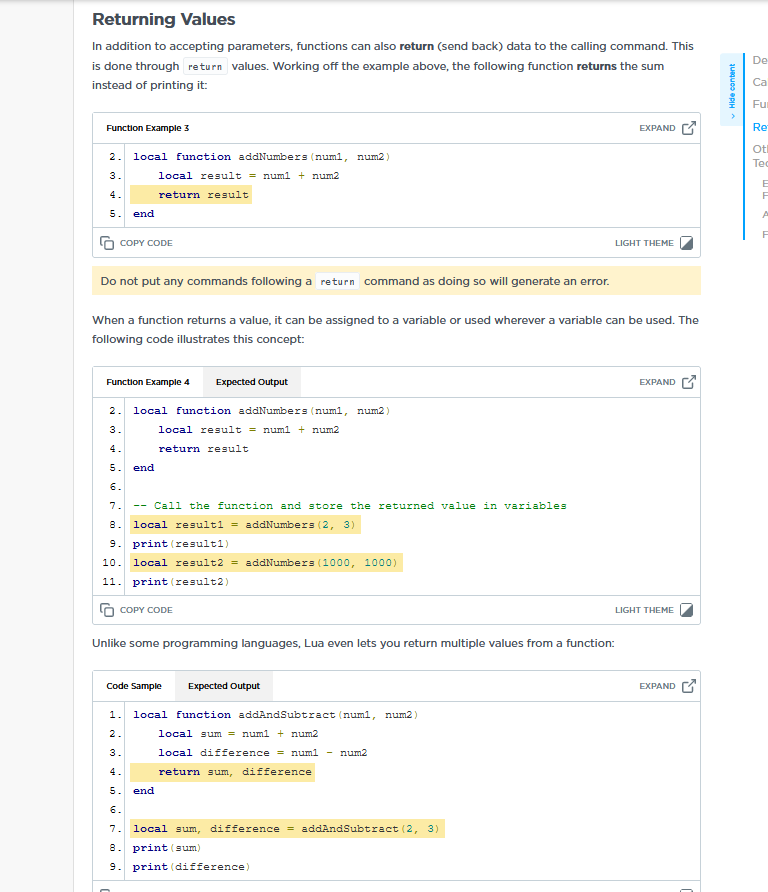
Task: Switch to Expected Output tab in Function Example 4
Action: point(251,382)
